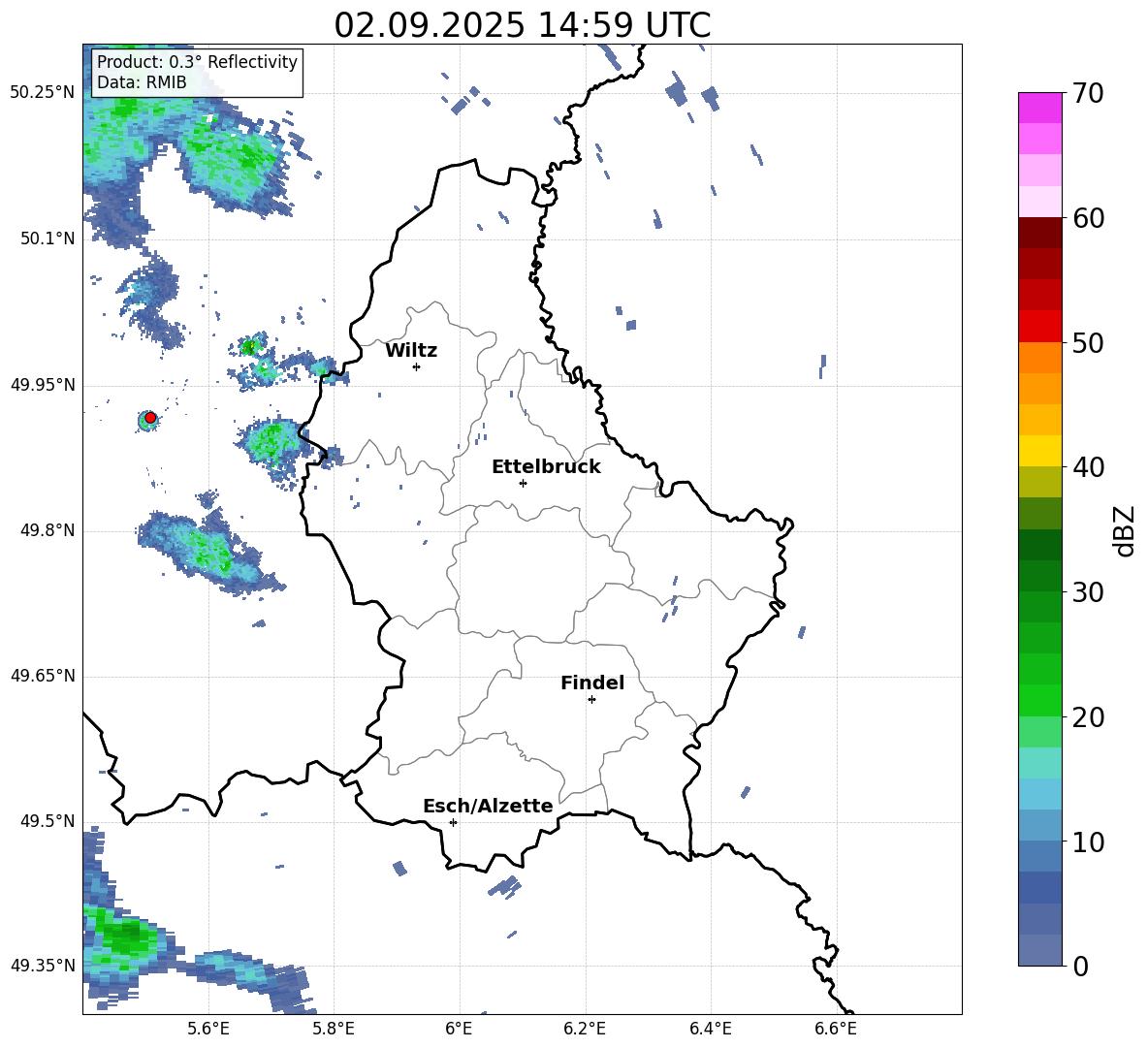Click the bright red colorbar swatch above 50
Image resolution: width=1148 pixels, height=1048 pixels.
(x=1039, y=327)
